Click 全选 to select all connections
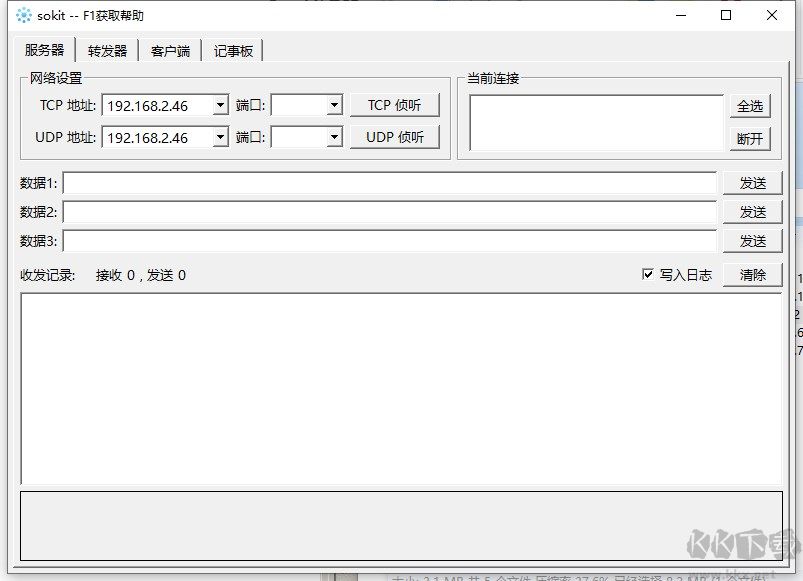 point(750,104)
